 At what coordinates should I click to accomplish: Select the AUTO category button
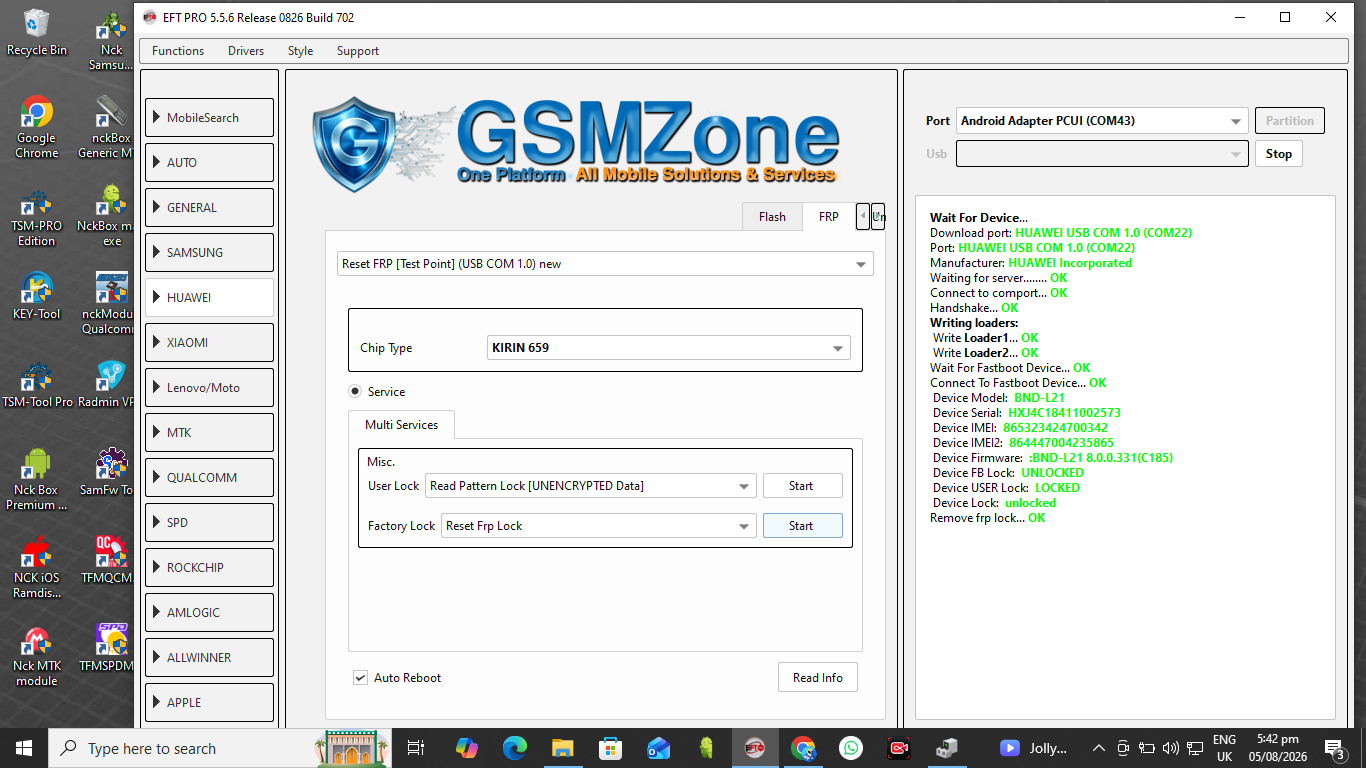(x=209, y=162)
